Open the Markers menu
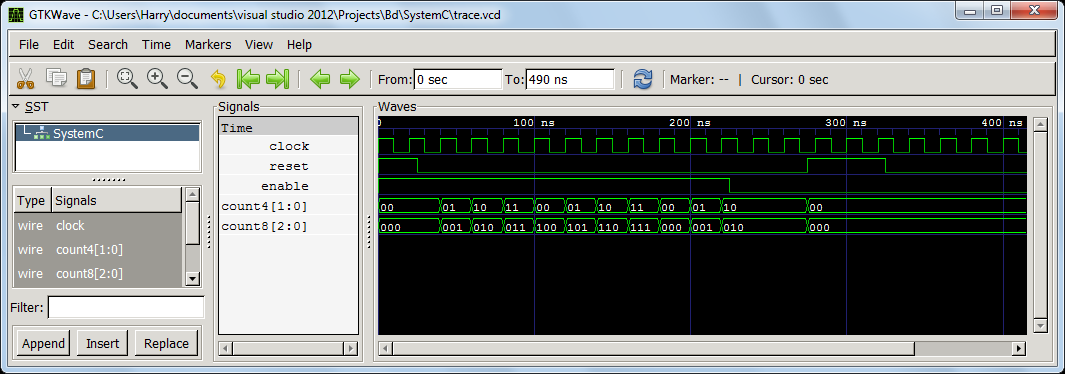Viewport: 1065px width, 374px height. pyautogui.click(x=208, y=45)
